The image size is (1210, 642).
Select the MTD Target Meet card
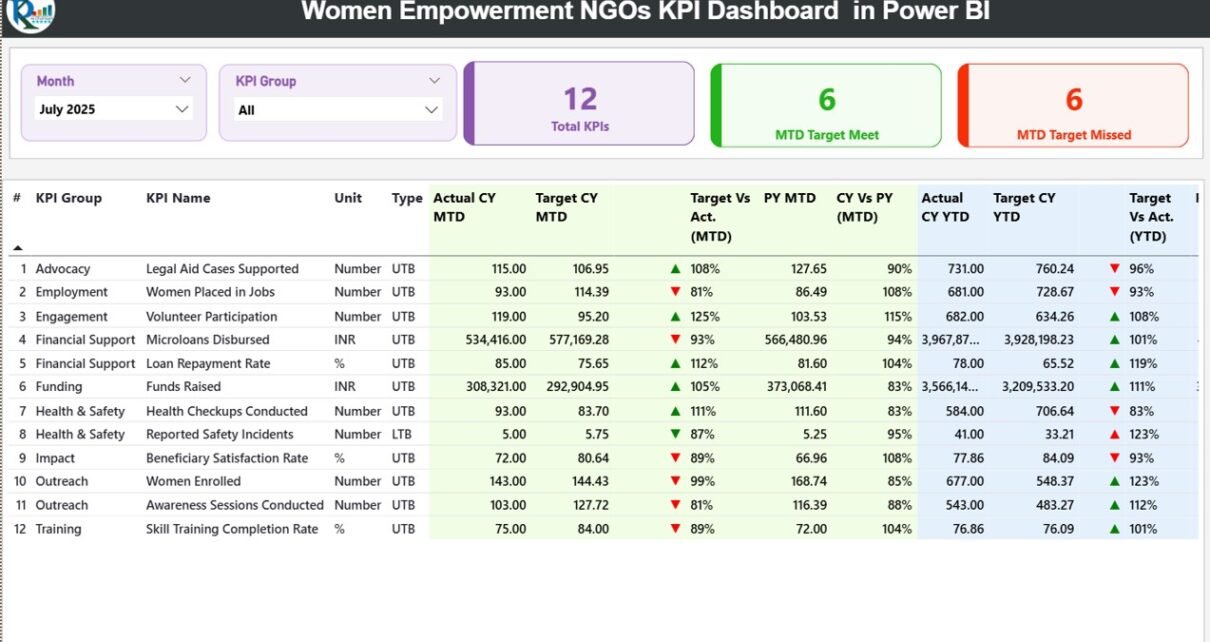[x=827, y=106]
